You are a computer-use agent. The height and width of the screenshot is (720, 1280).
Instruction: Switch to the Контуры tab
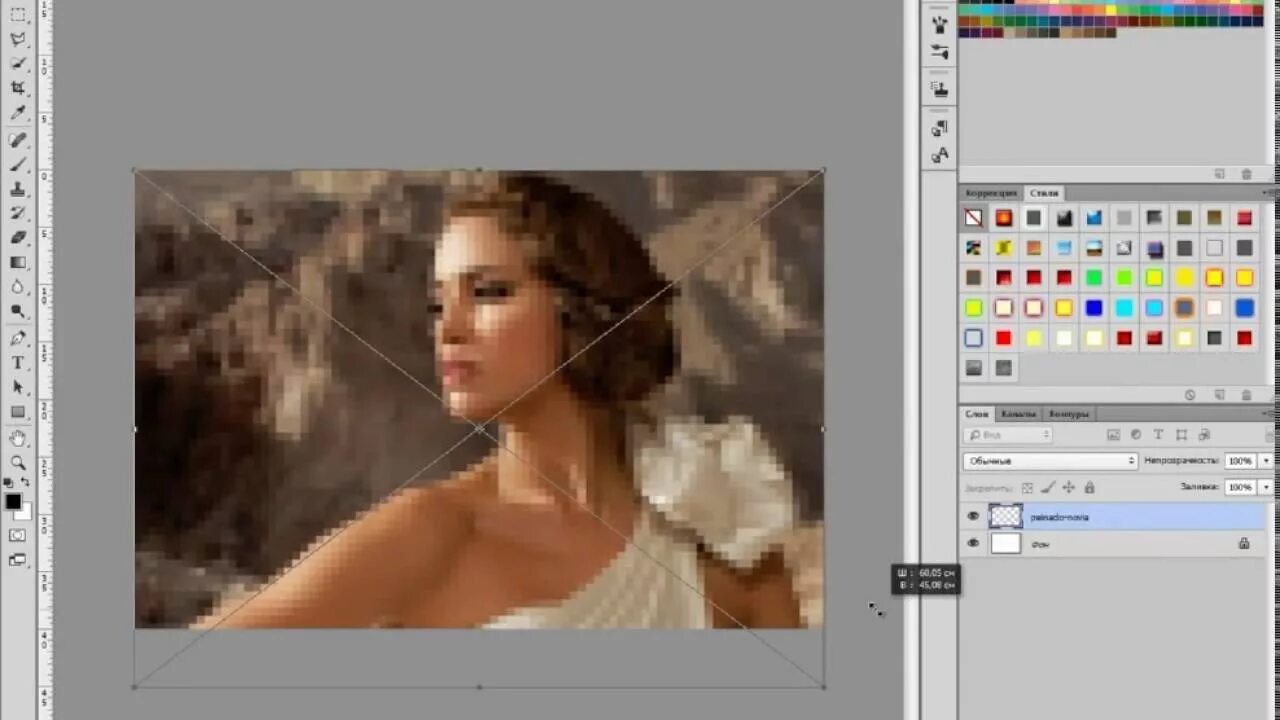point(1068,414)
